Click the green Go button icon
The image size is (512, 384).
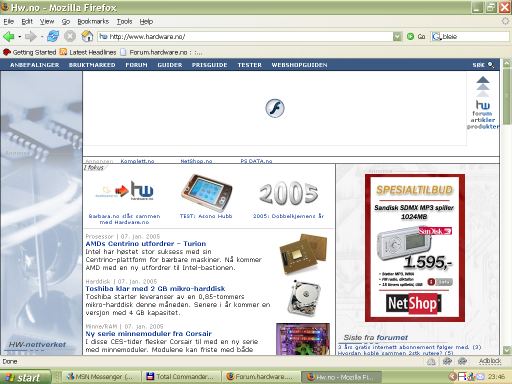411,36
